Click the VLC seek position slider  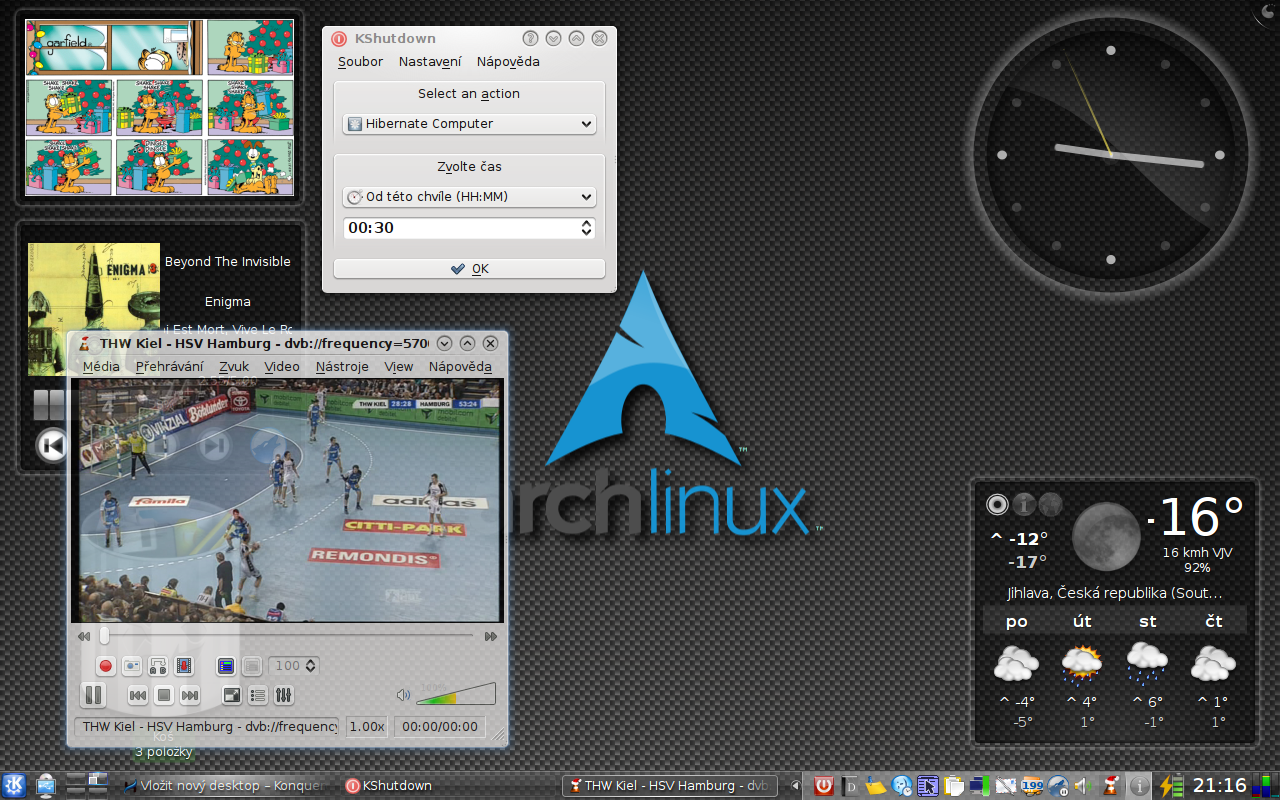tap(287, 635)
